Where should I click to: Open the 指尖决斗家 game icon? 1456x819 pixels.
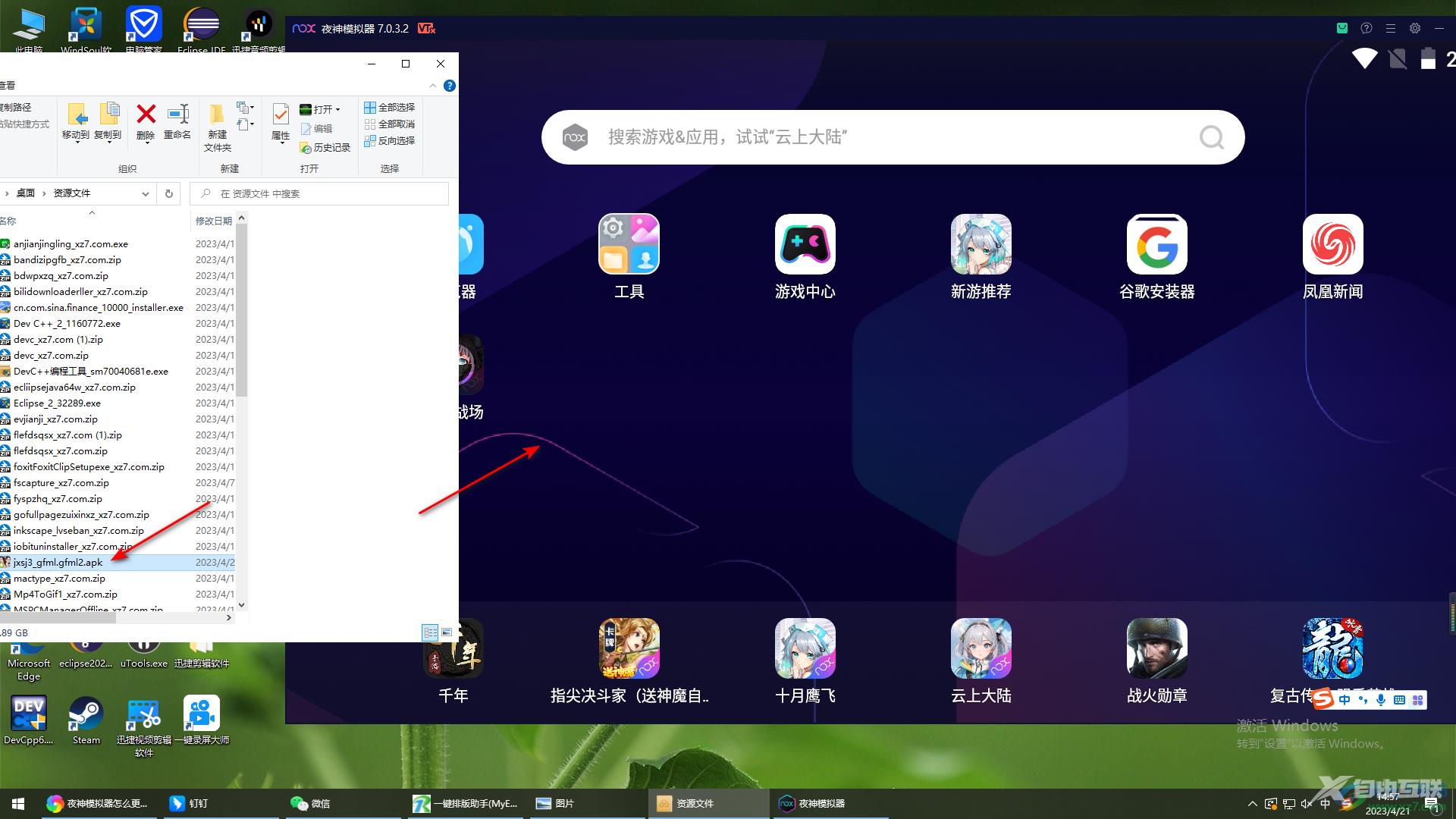(629, 648)
